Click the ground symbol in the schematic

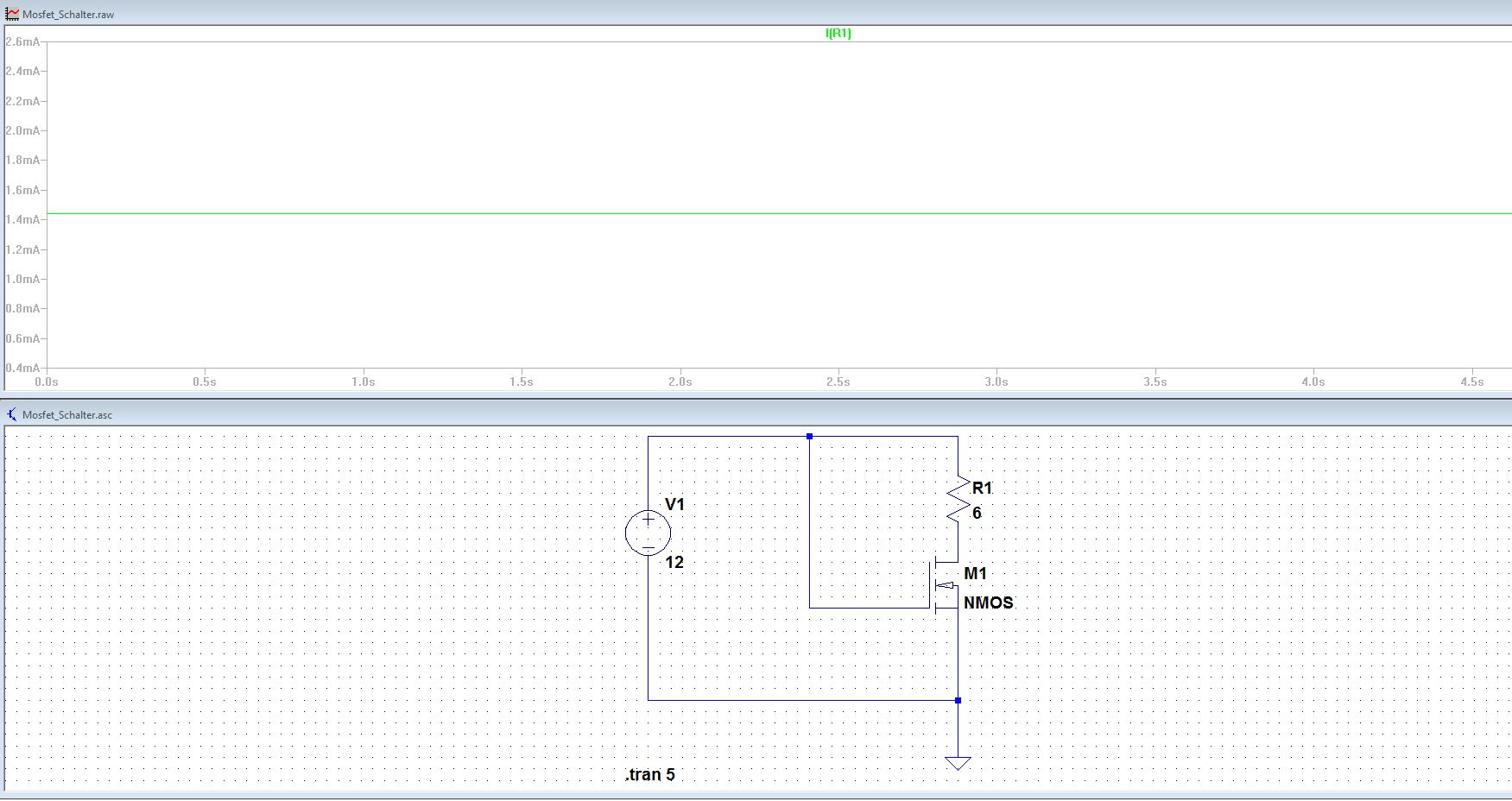coord(958,763)
